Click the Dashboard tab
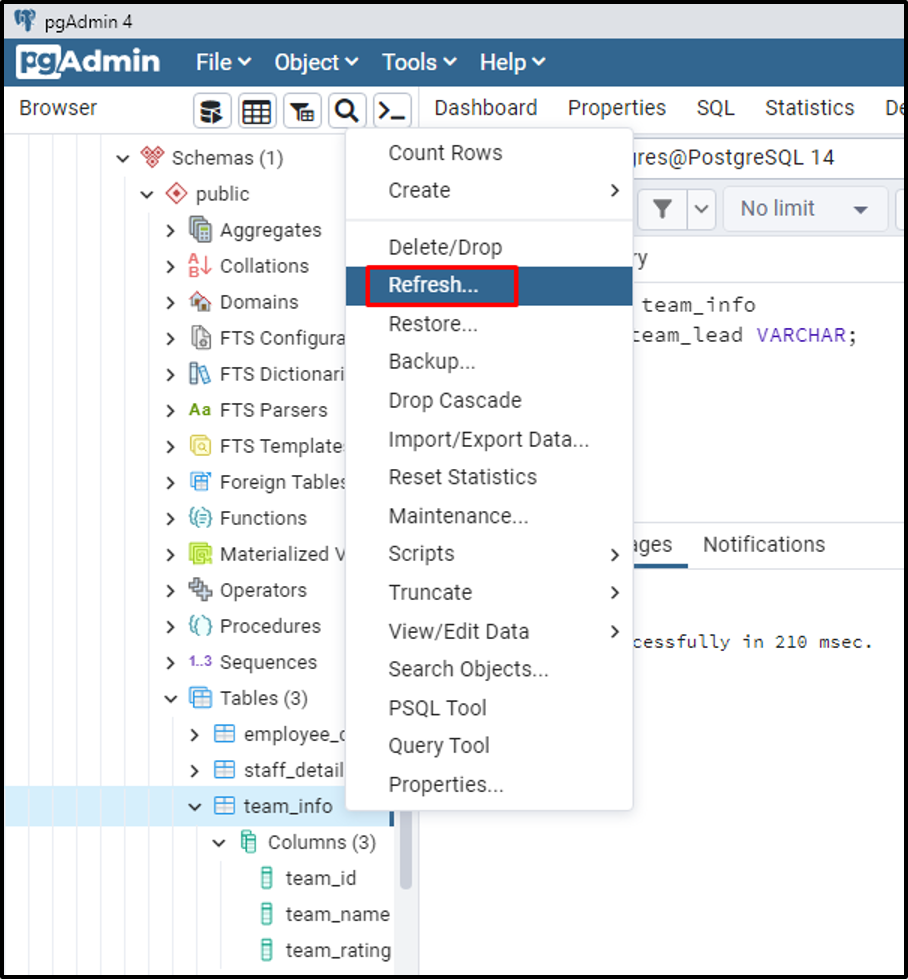This screenshot has width=908, height=980. click(485, 107)
